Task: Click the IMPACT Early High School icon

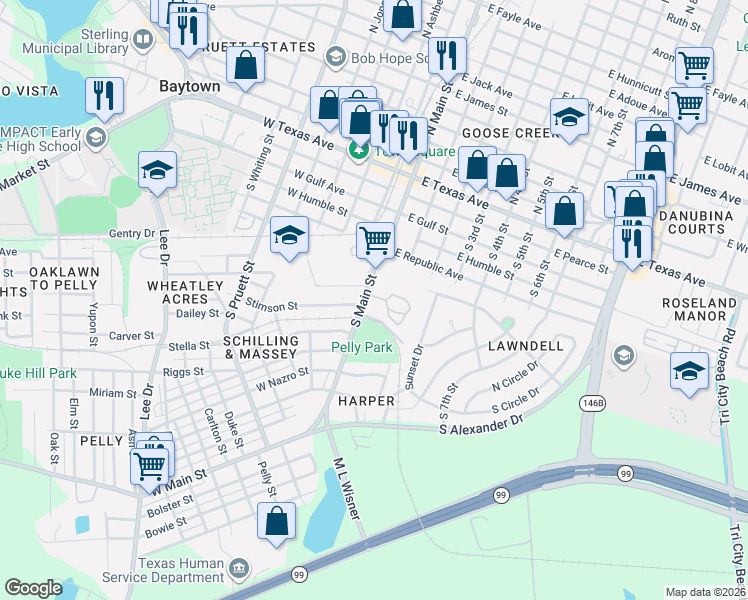Action: point(97,138)
